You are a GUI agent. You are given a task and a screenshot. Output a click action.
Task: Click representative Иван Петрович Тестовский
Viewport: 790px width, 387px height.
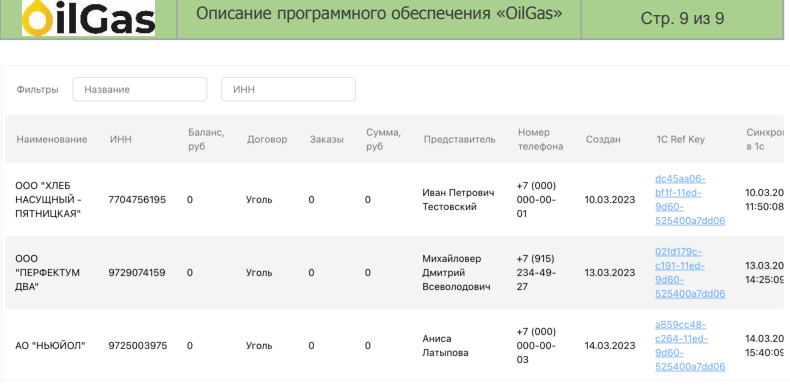(x=458, y=200)
